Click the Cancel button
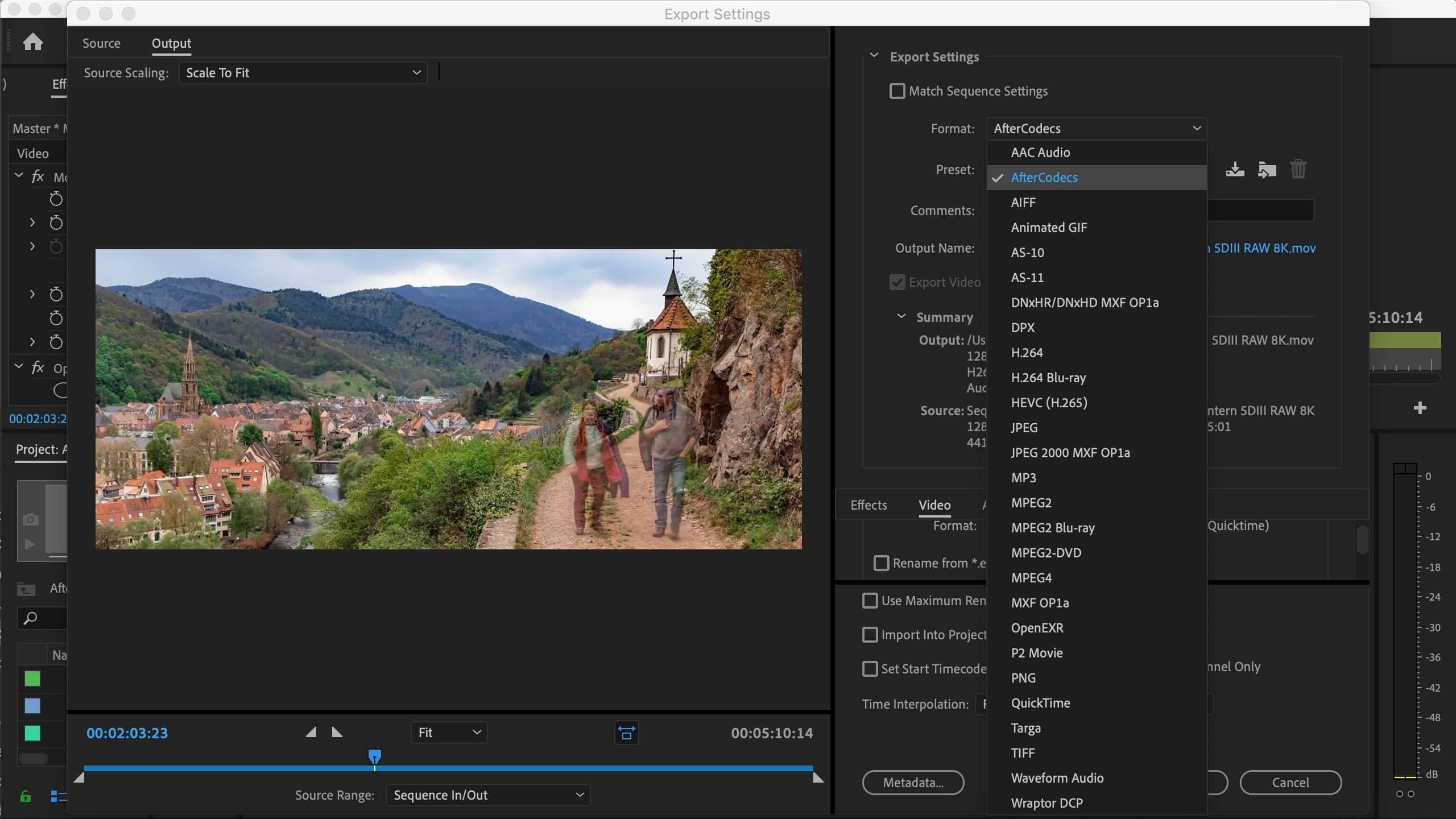The height and width of the screenshot is (819, 1456). 1290,783
